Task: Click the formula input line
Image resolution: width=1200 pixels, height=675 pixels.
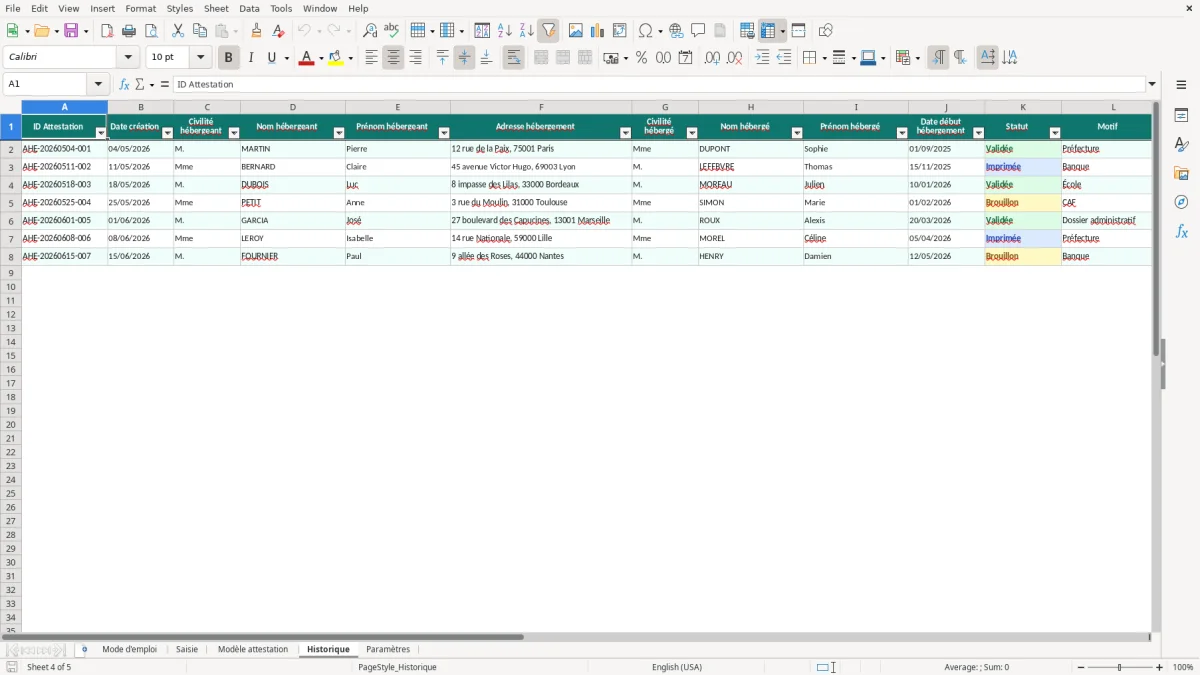Action: (x=659, y=84)
